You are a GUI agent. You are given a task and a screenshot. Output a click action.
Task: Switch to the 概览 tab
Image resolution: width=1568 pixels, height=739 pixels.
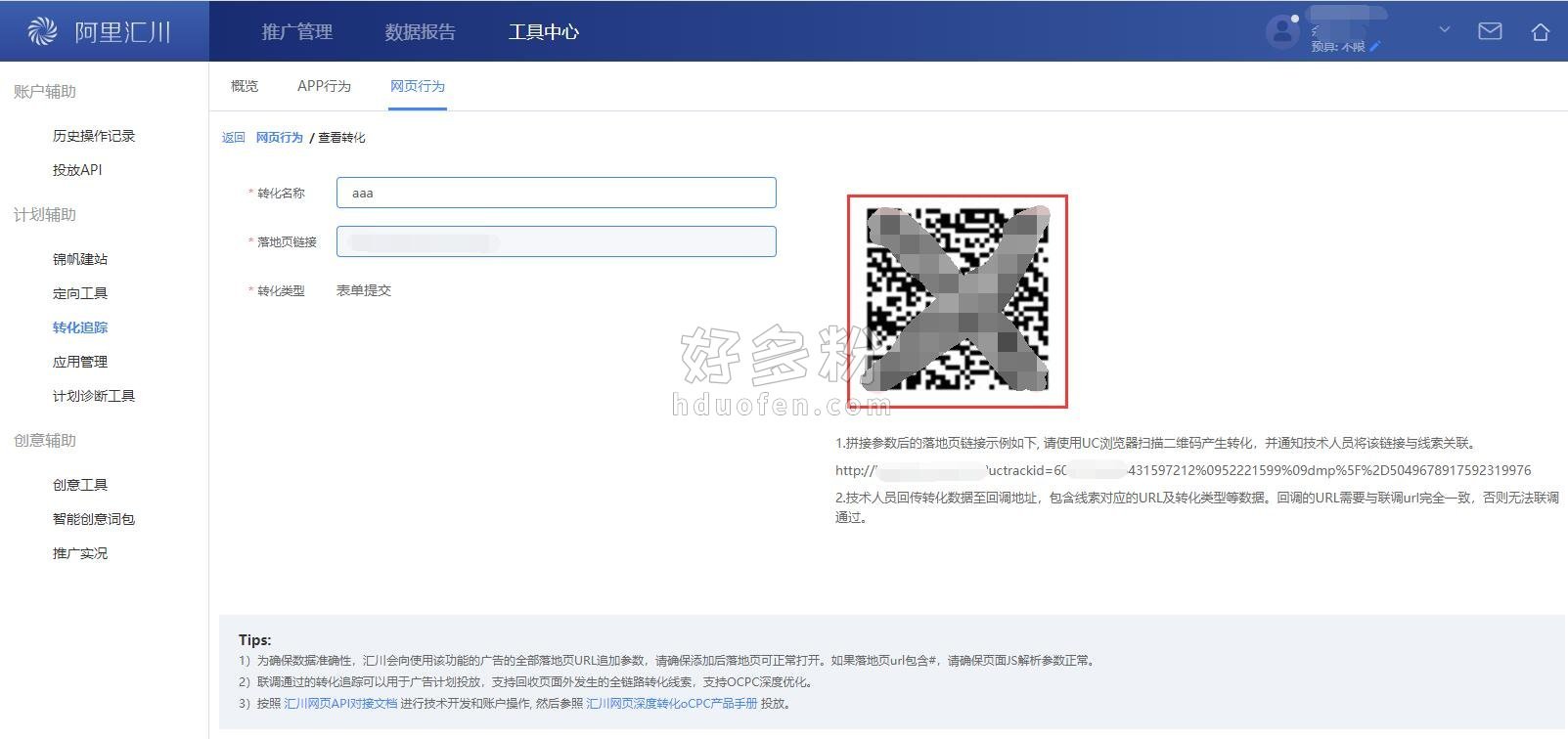tap(245, 86)
